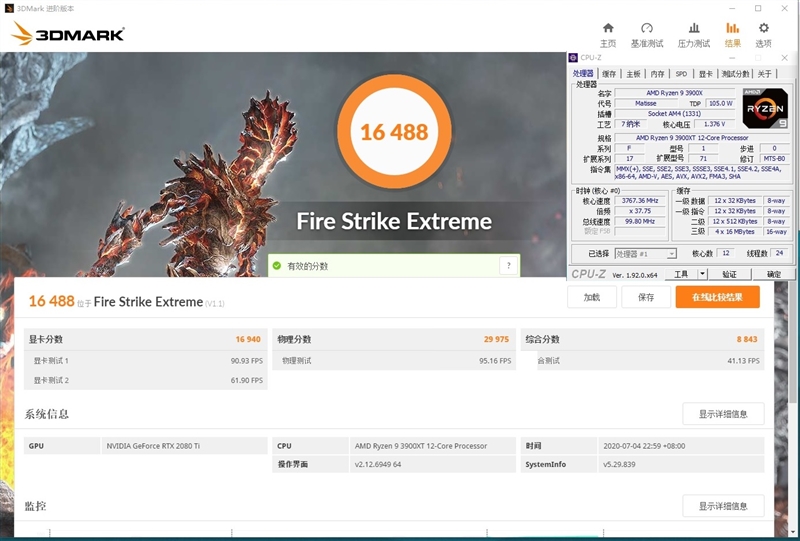Screen dimensions: 800x541
Task: Select the 物理测试 95.16 FPS row
Action: pos(394,360)
